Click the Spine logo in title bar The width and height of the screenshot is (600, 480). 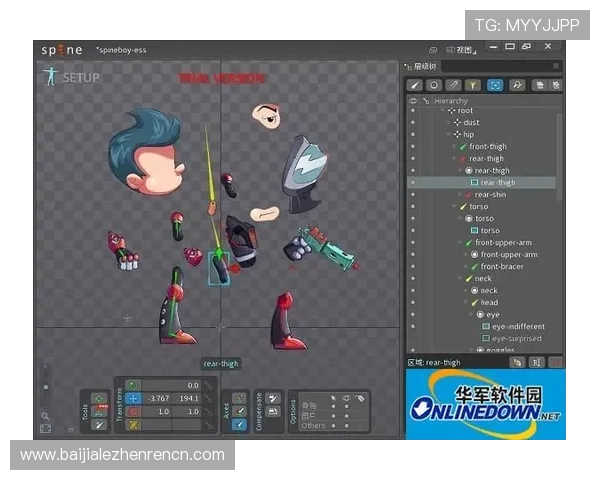point(62,49)
